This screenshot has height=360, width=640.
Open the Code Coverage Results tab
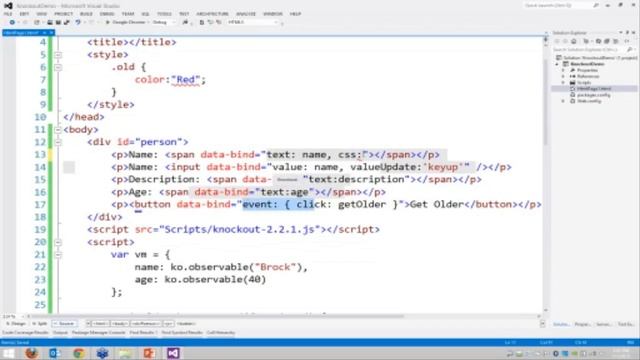[x=25, y=333]
